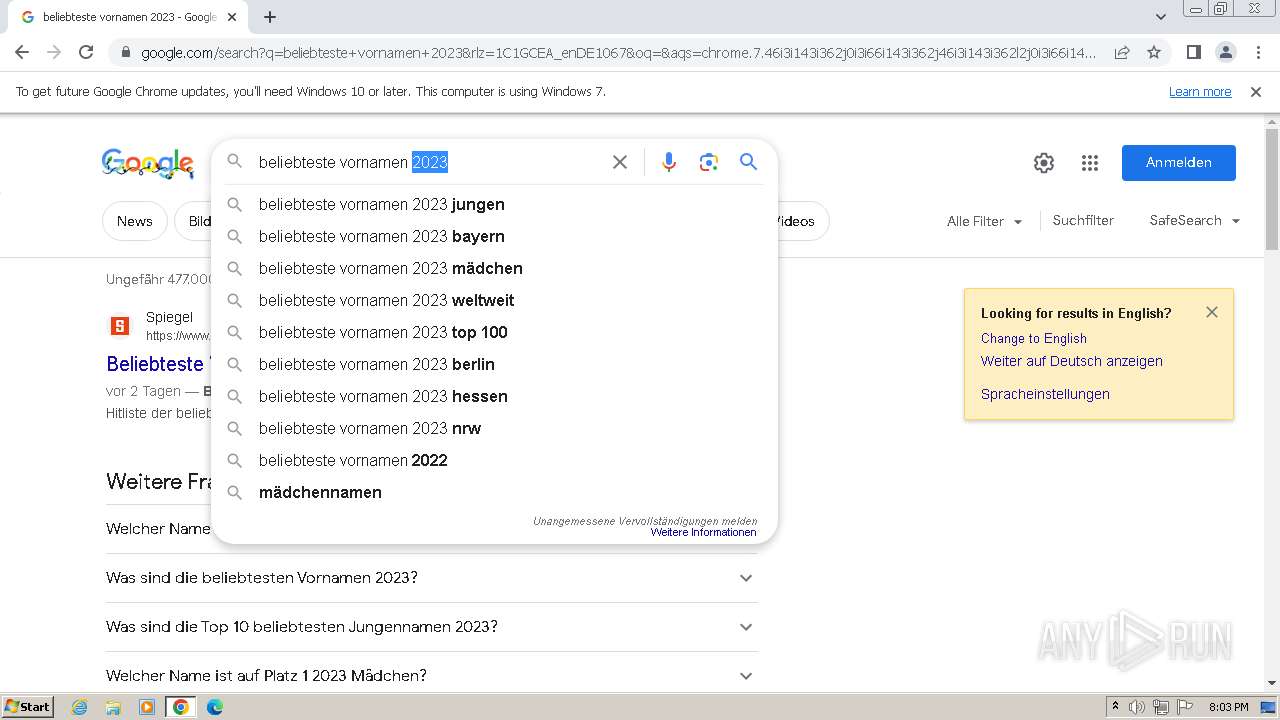Open Google Lens image search
Screen dimensions: 1280x720
709,162
